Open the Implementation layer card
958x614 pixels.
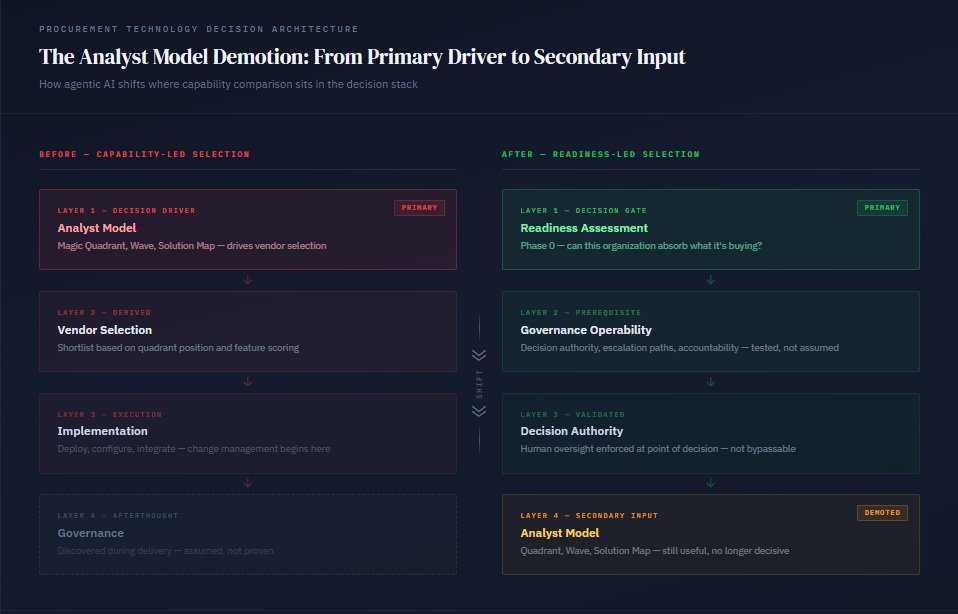click(x=248, y=433)
